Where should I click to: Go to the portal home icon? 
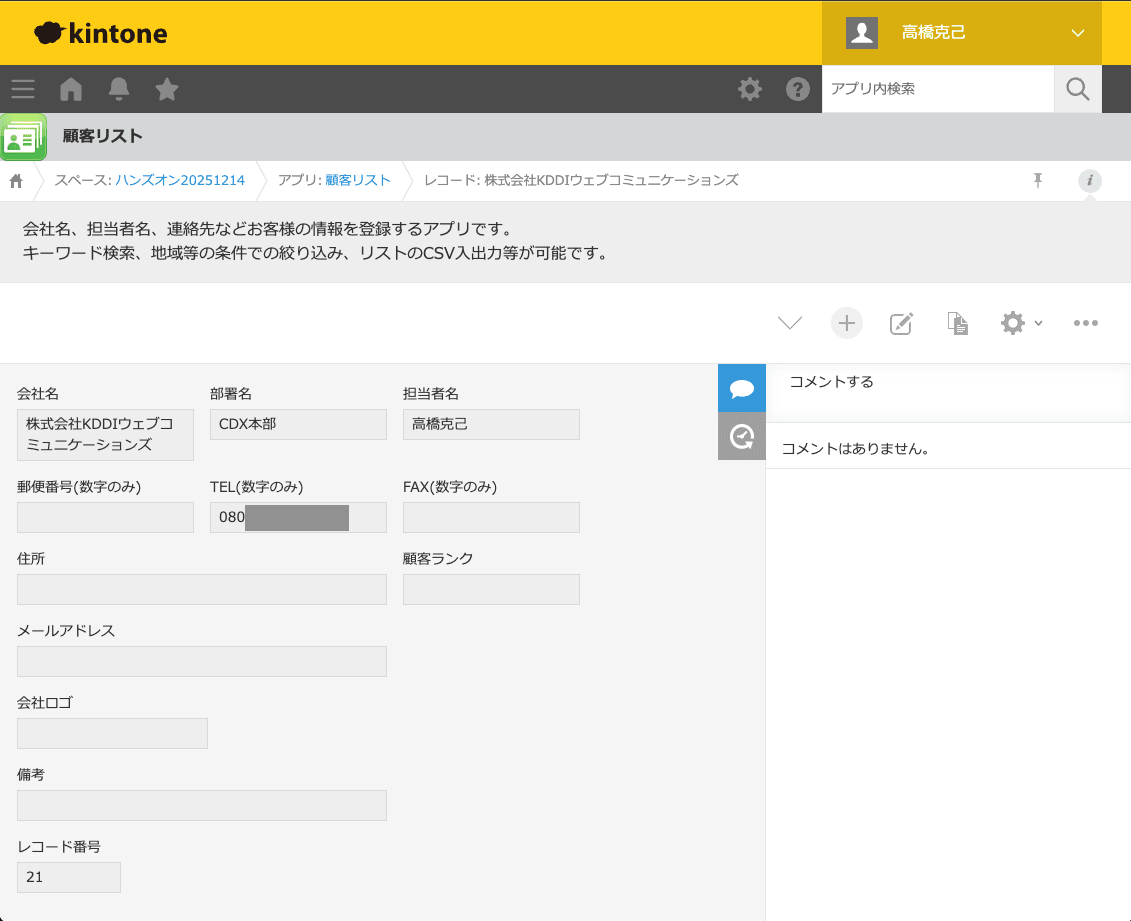70,89
